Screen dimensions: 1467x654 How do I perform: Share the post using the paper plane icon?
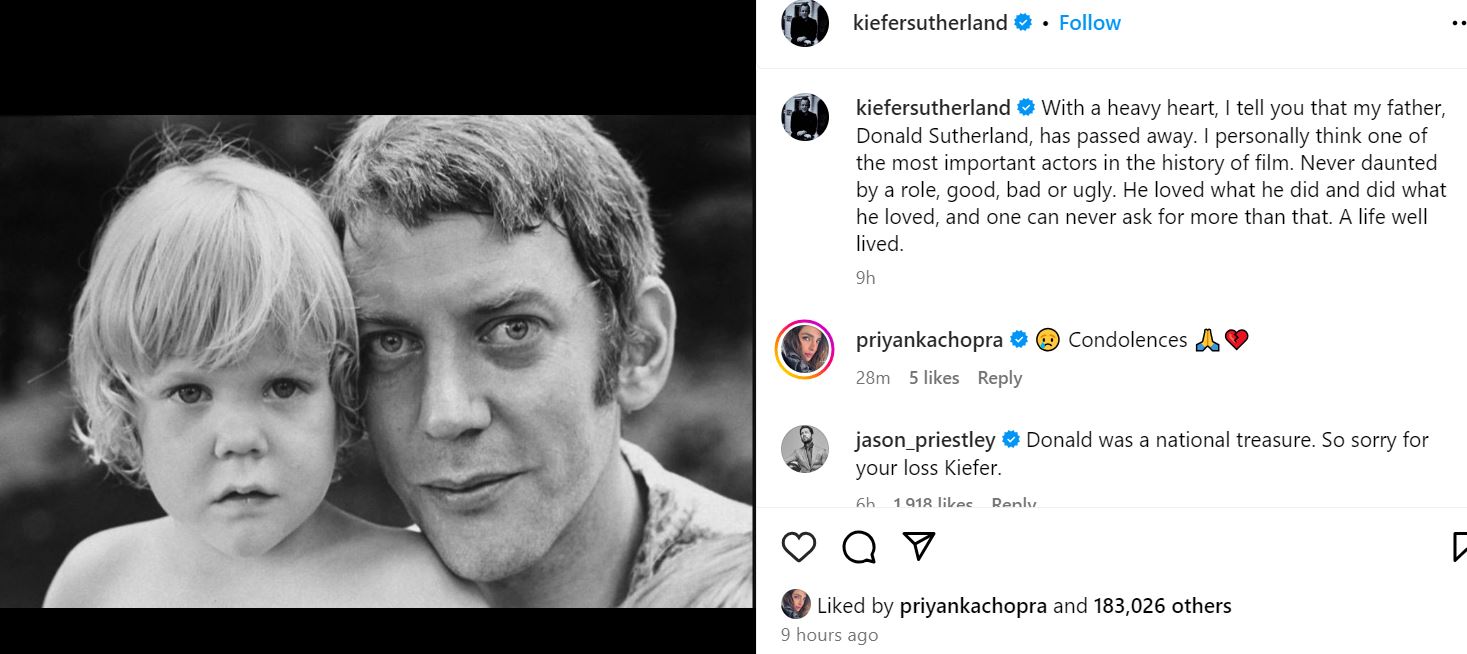coord(918,545)
